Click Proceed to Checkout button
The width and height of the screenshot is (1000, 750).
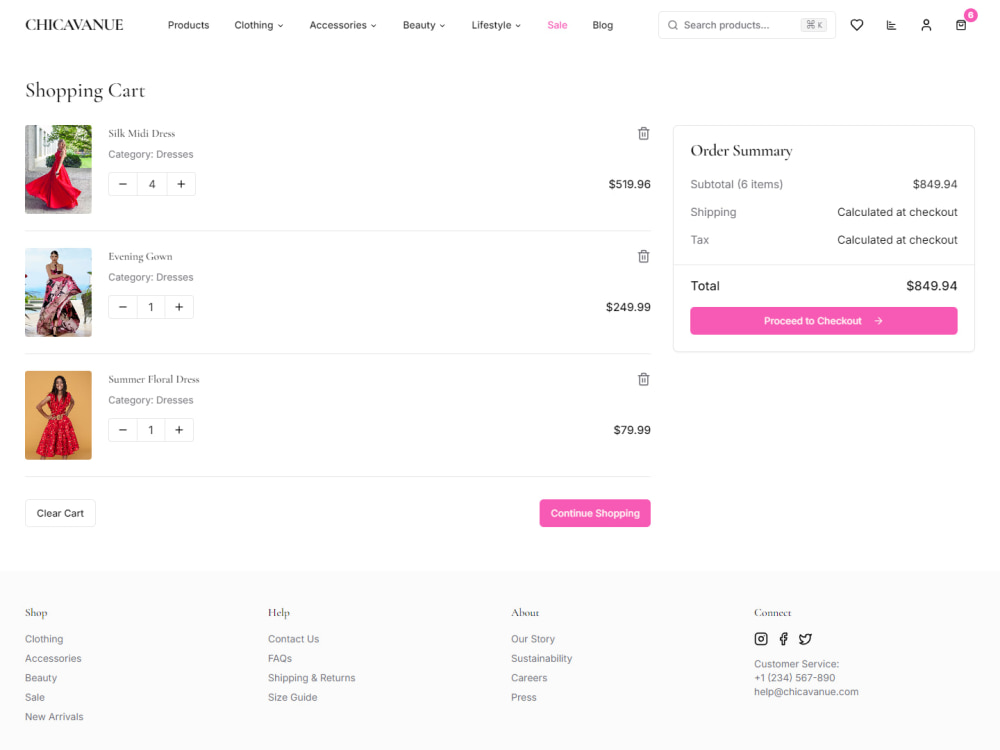(x=823, y=321)
